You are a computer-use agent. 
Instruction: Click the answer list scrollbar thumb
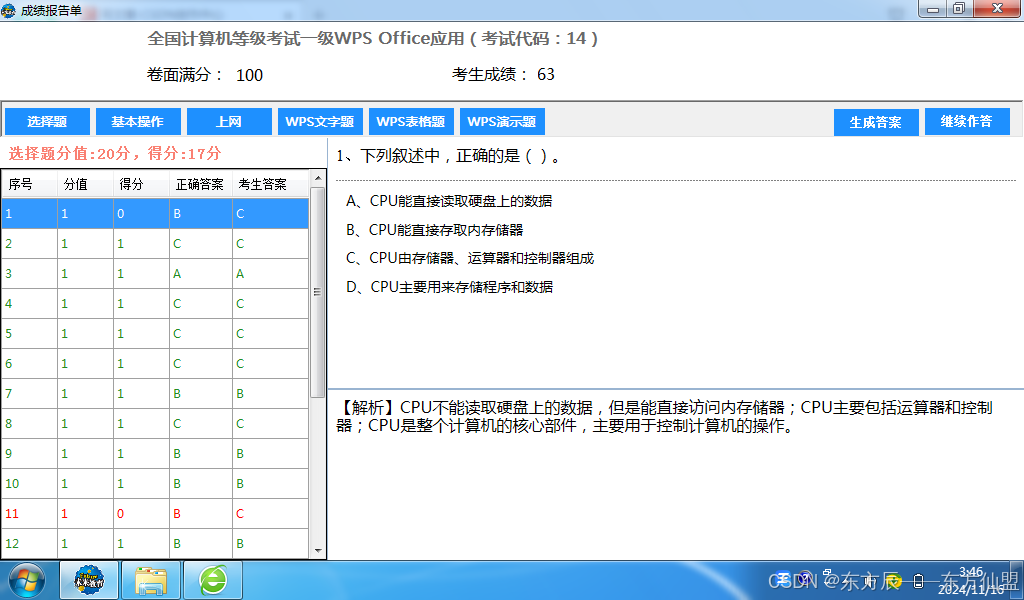[x=317, y=292]
